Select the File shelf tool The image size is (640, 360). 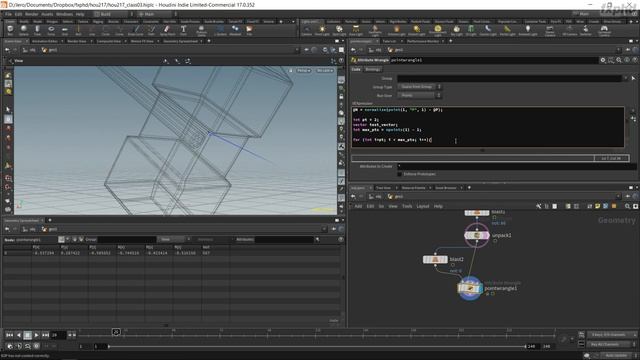(x=249, y=30)
